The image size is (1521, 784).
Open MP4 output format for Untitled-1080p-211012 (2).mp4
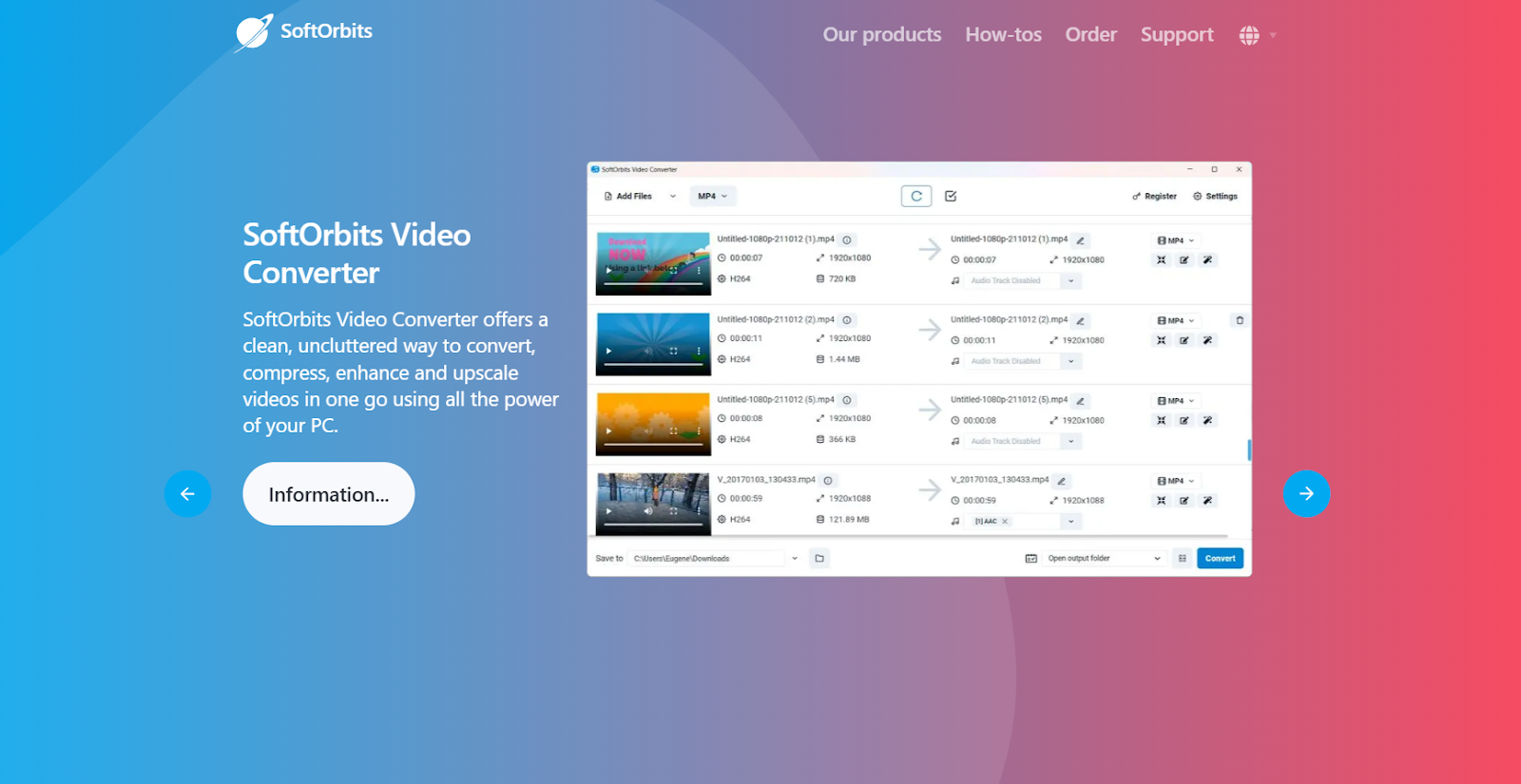click(x=1176, y=321)
